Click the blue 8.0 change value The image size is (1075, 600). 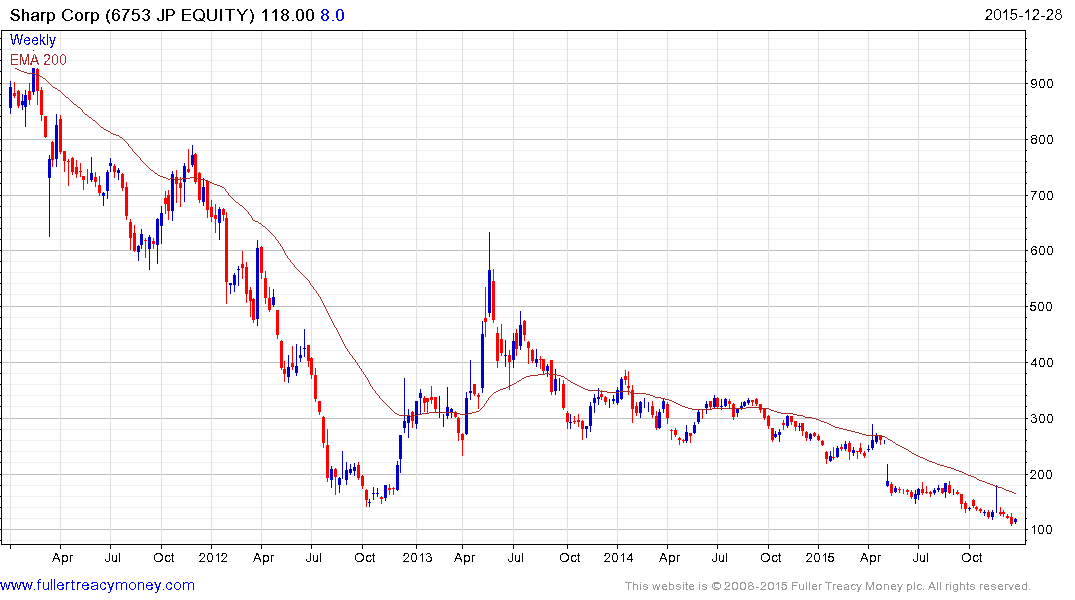coord(333,15)
